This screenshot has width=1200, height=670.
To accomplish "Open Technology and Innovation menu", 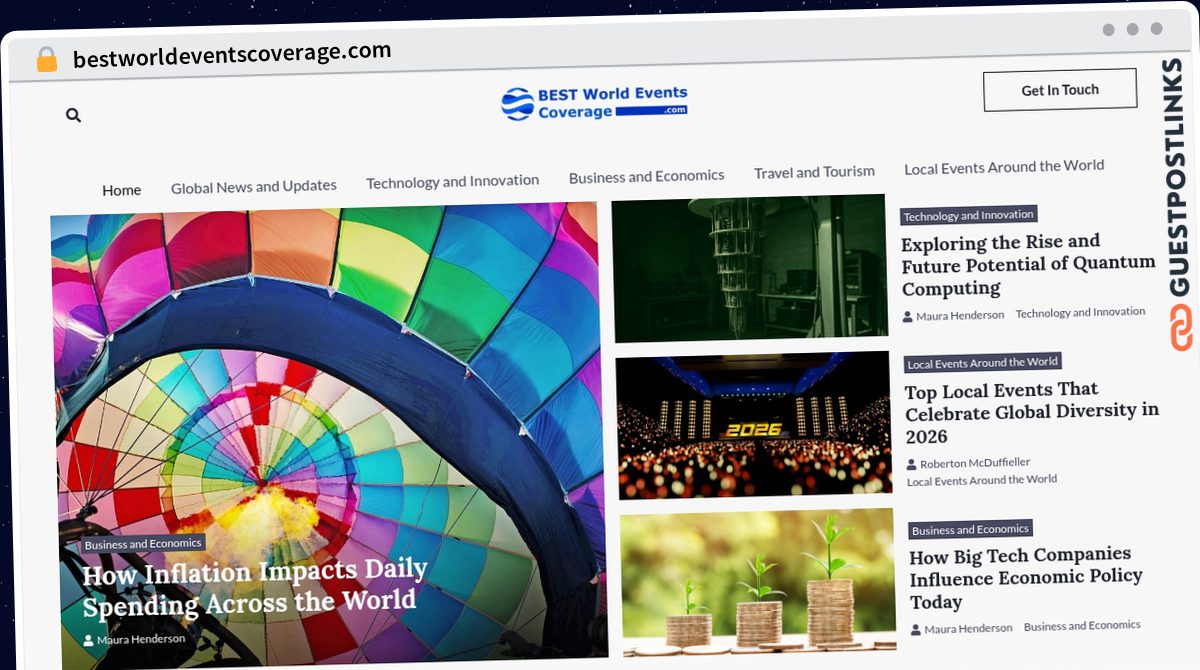I will [453, 182].
